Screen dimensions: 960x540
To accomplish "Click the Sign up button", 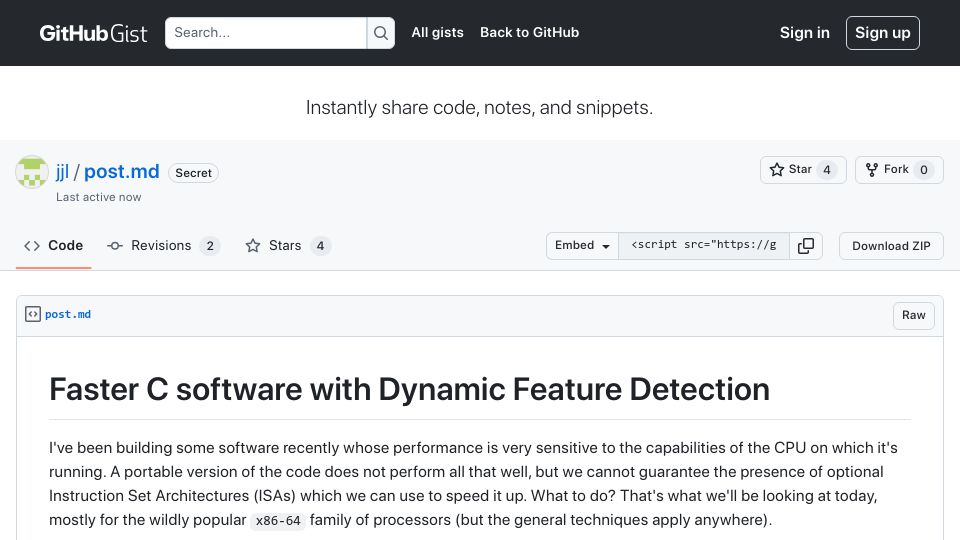I will [882, 33].
